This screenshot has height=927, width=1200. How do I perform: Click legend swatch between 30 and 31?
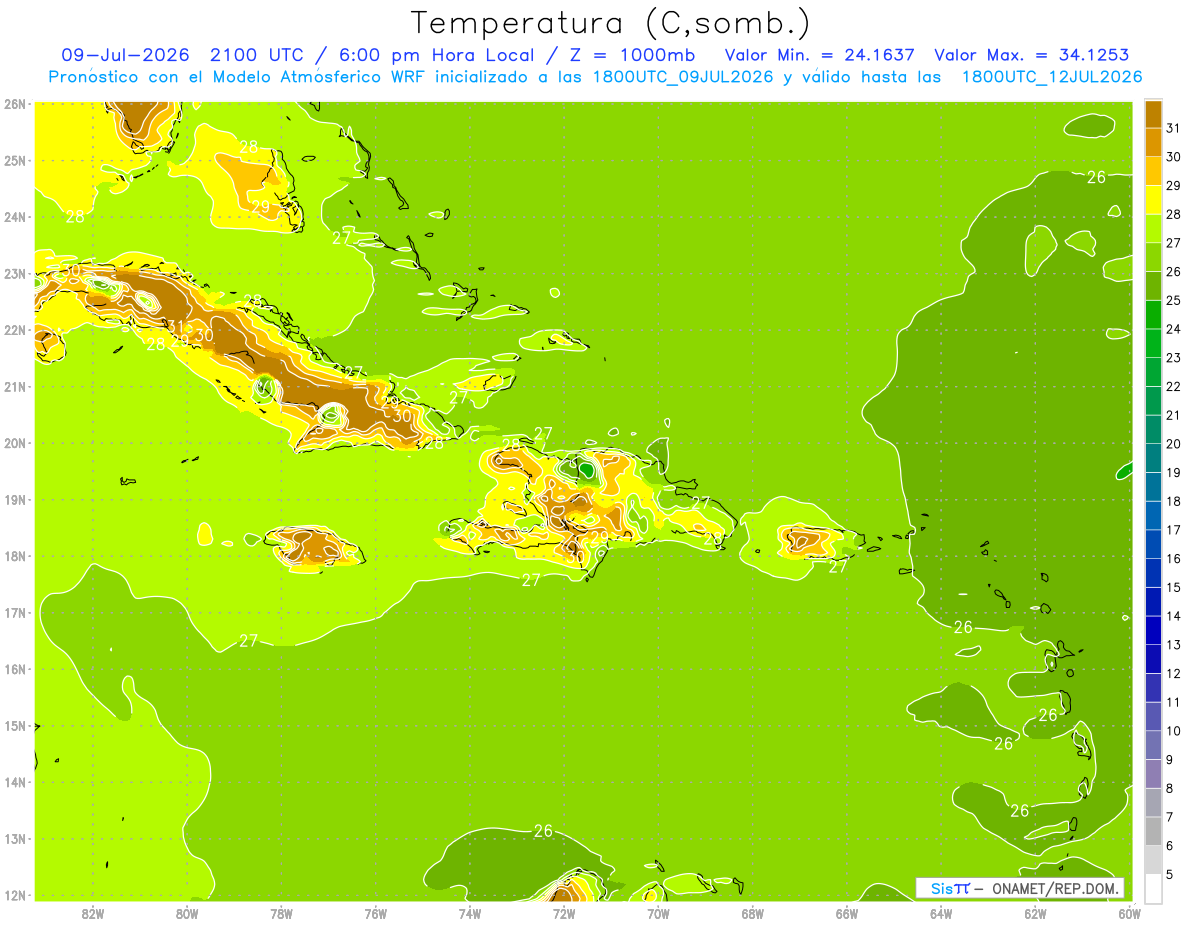[1153, 142]
